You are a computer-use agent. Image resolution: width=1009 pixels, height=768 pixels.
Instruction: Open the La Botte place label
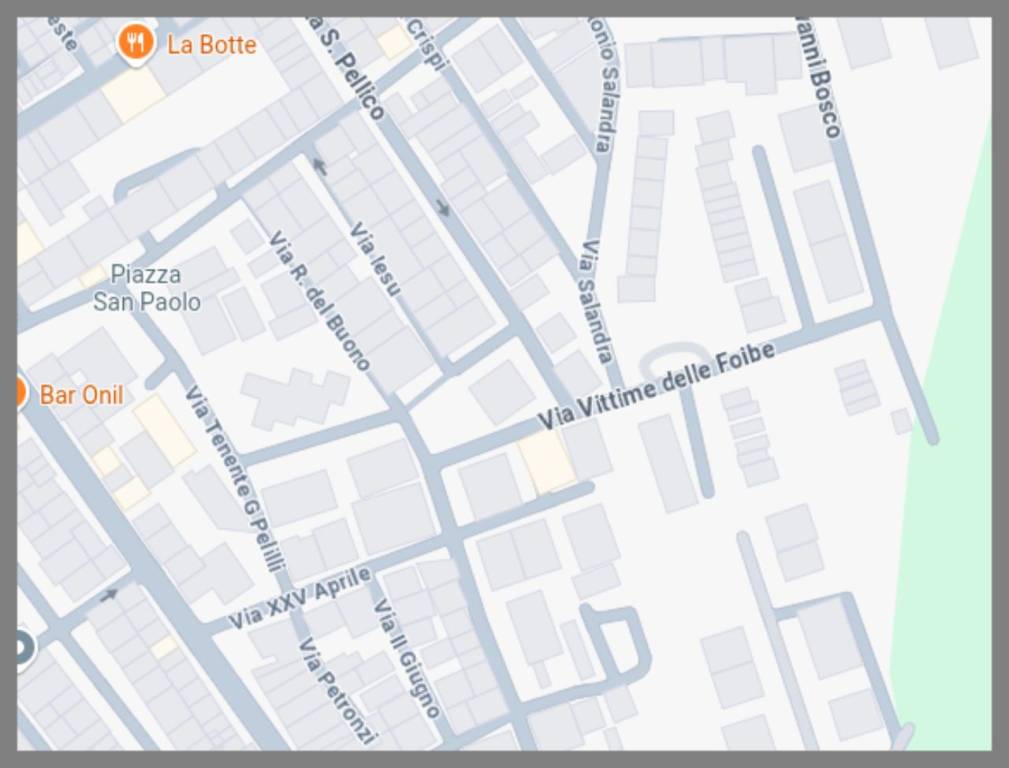[211, 45]
